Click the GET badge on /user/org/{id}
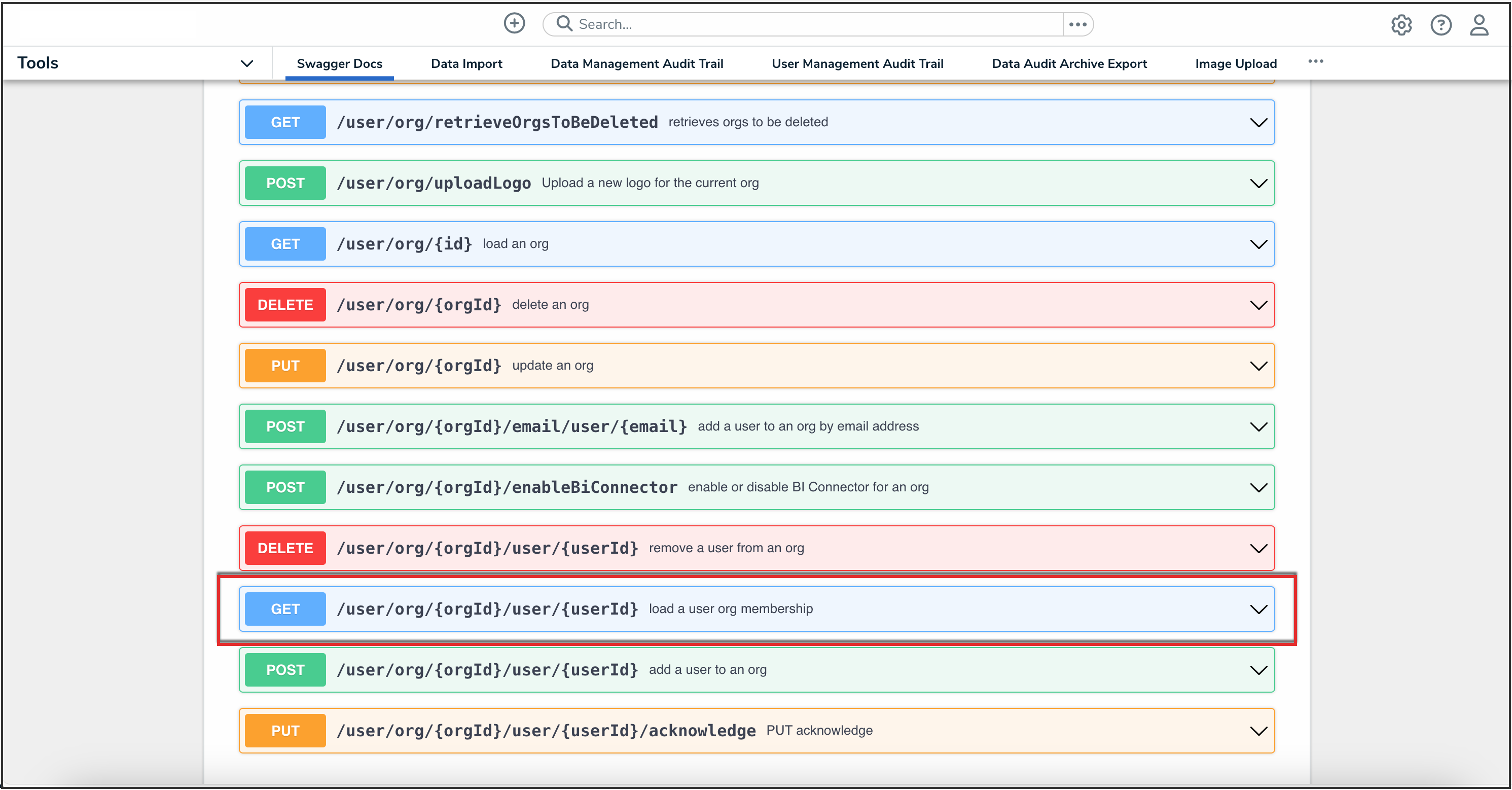Screen dimensions: 1512x790 [x=284, y=243]
